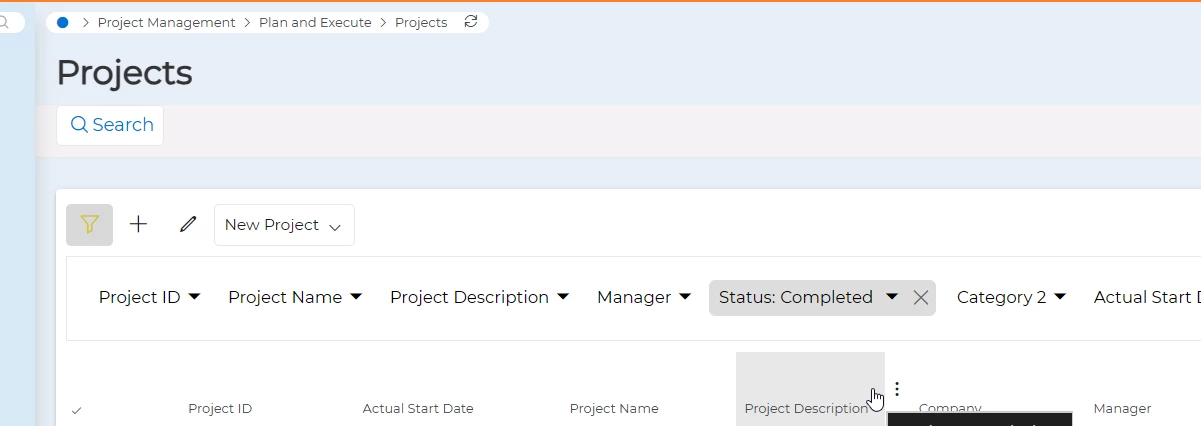Select all rows using header checkmark
Viewport: 1201px width, 426px height.
pyautogui.click(x=77, y=409)
